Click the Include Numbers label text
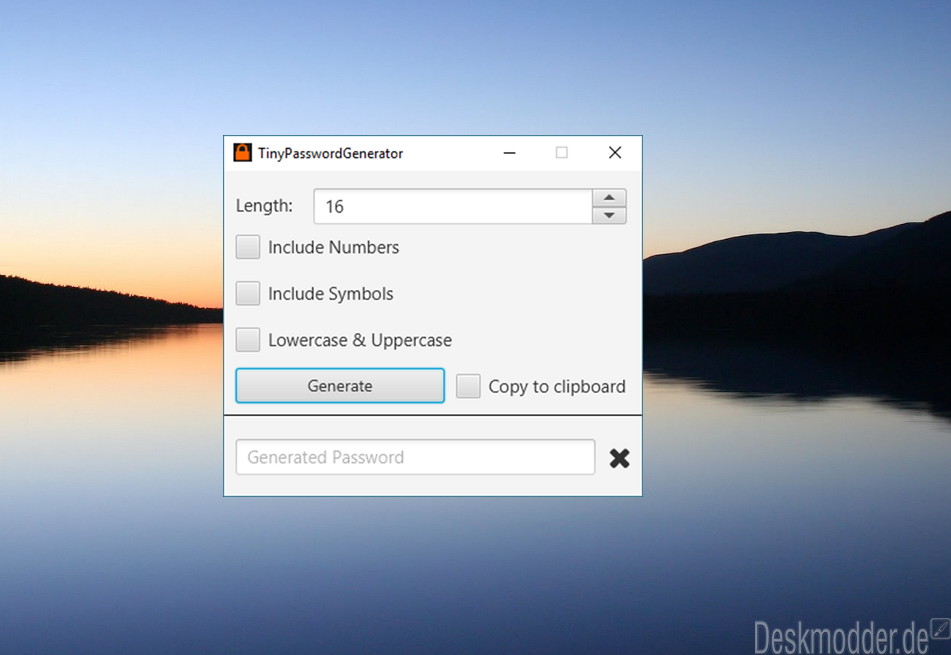Screen dimensions: 951x655 click(334, 247)
